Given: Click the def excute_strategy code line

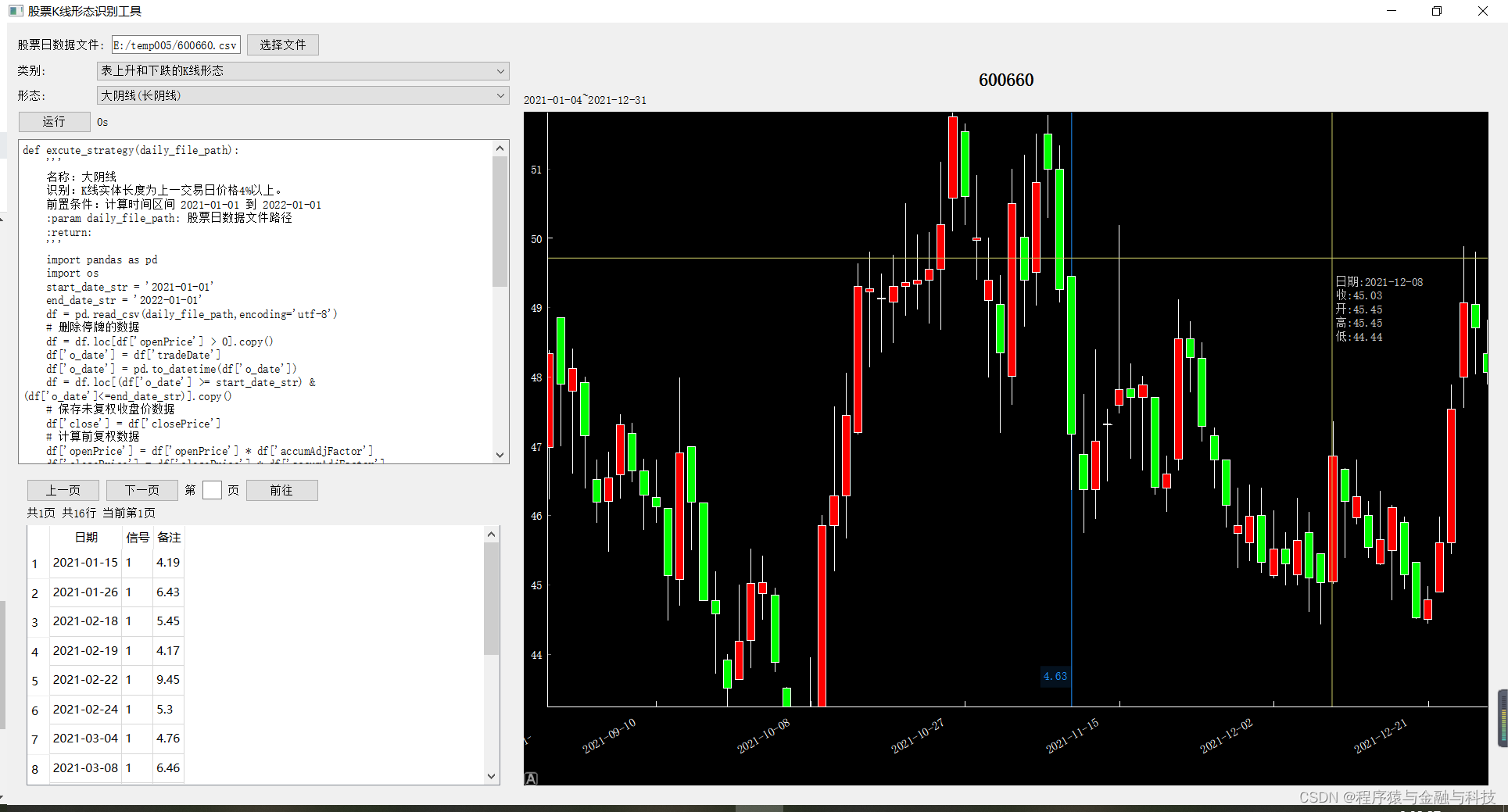Looking at the screenshot, I should [x=131, y=150].
